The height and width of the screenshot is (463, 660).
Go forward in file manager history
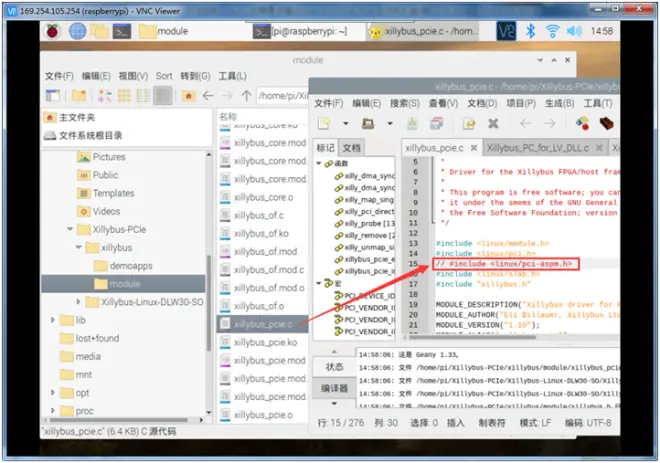227,96
